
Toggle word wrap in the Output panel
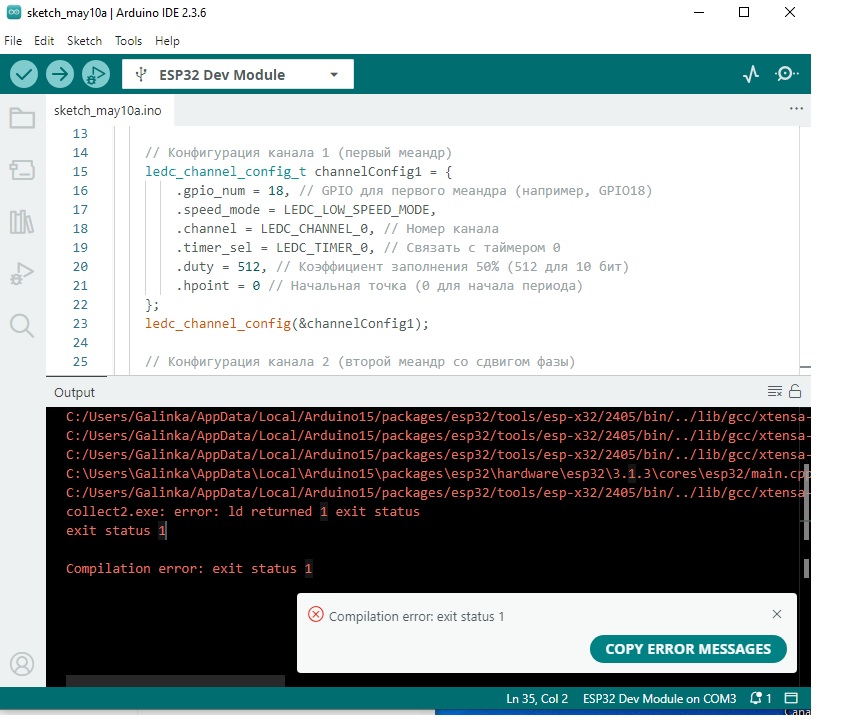point(775,391)
